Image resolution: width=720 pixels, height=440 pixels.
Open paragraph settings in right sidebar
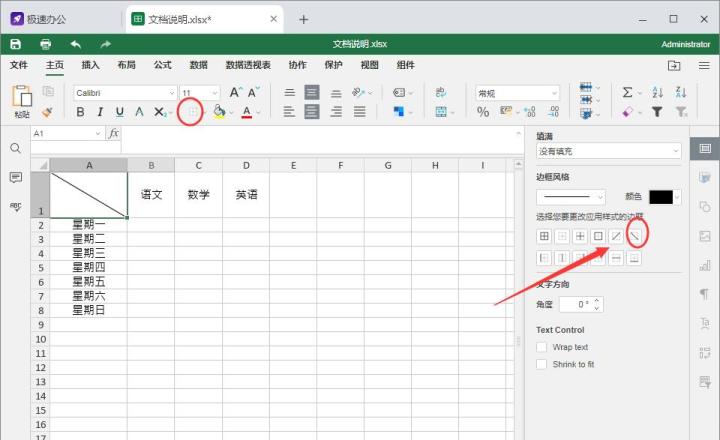705,293
